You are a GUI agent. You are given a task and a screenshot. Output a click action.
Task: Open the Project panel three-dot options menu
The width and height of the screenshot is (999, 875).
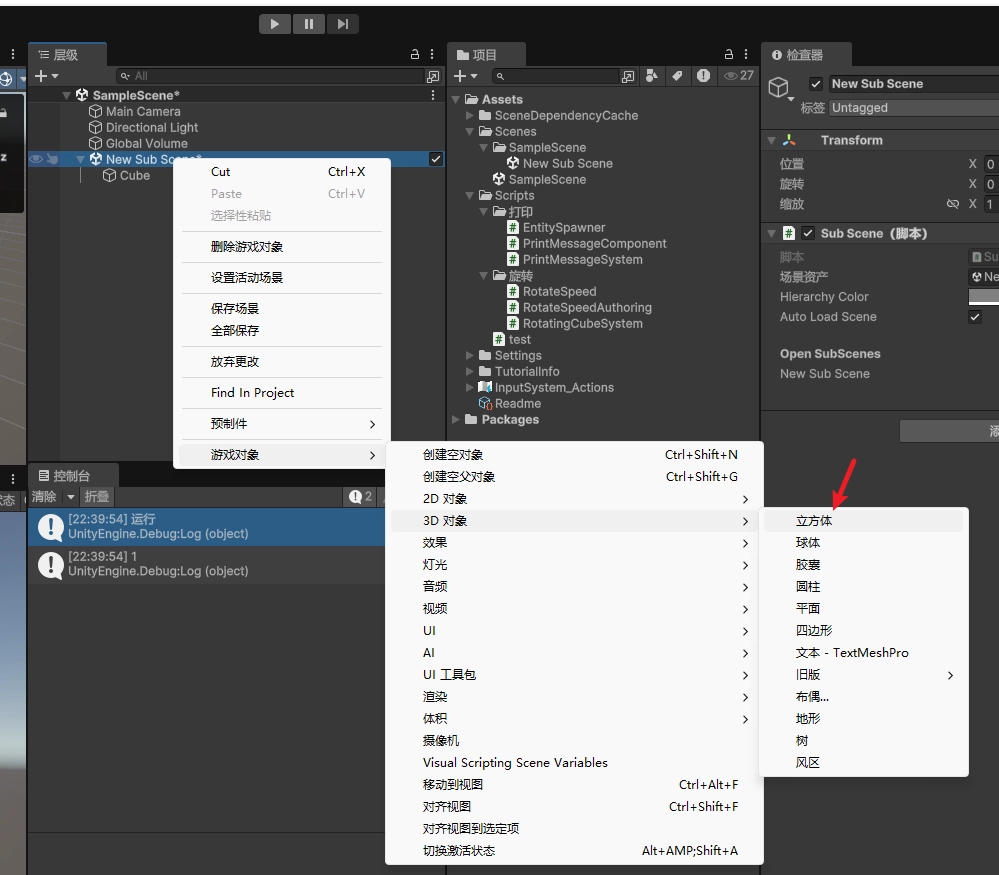coord(746,55)
